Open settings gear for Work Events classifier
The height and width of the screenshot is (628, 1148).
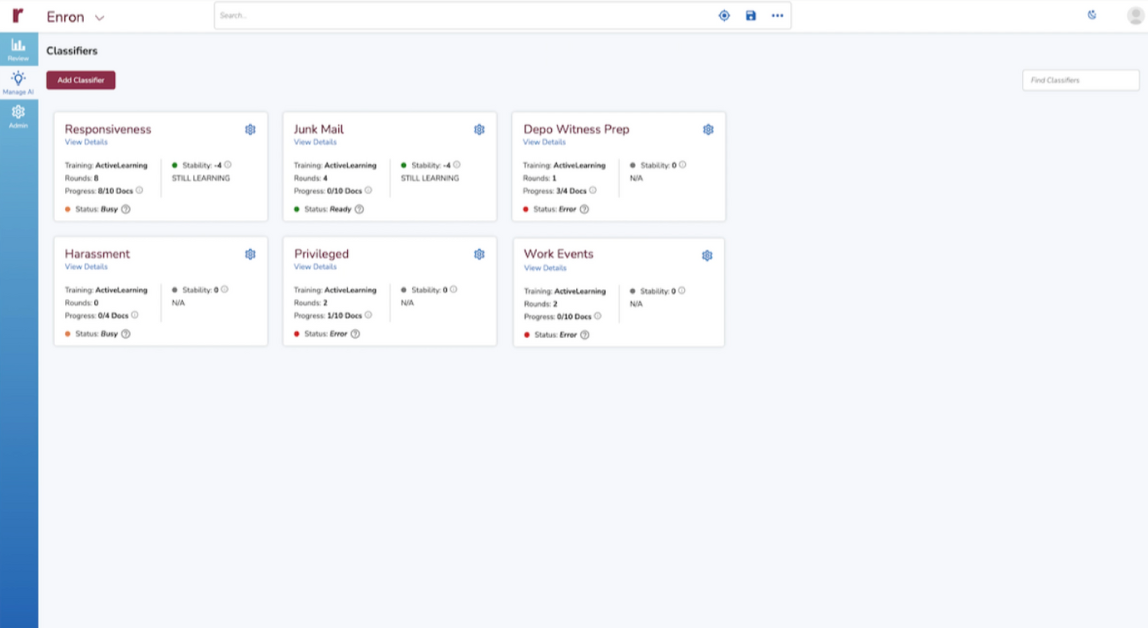tap(707, 255)
